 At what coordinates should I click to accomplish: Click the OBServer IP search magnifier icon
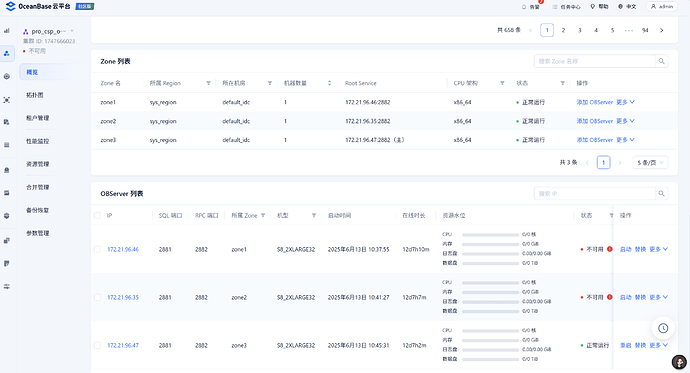coord(661,194)
